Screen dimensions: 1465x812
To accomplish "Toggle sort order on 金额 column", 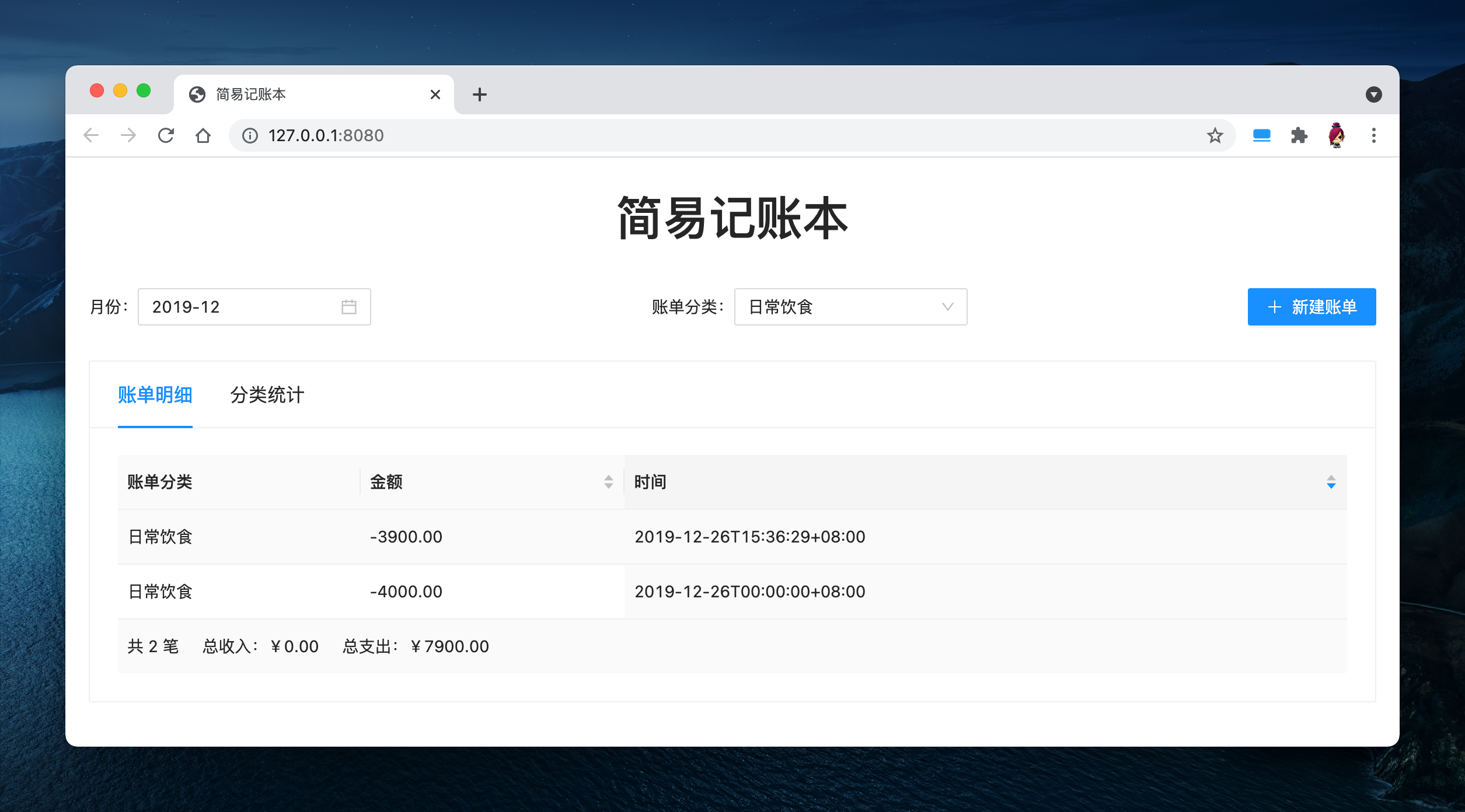I will click(608, 482).
